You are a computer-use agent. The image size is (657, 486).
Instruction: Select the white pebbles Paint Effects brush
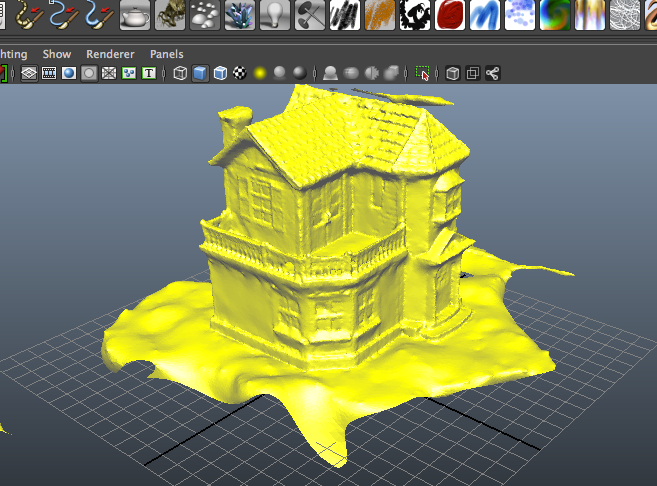point(205,15)
